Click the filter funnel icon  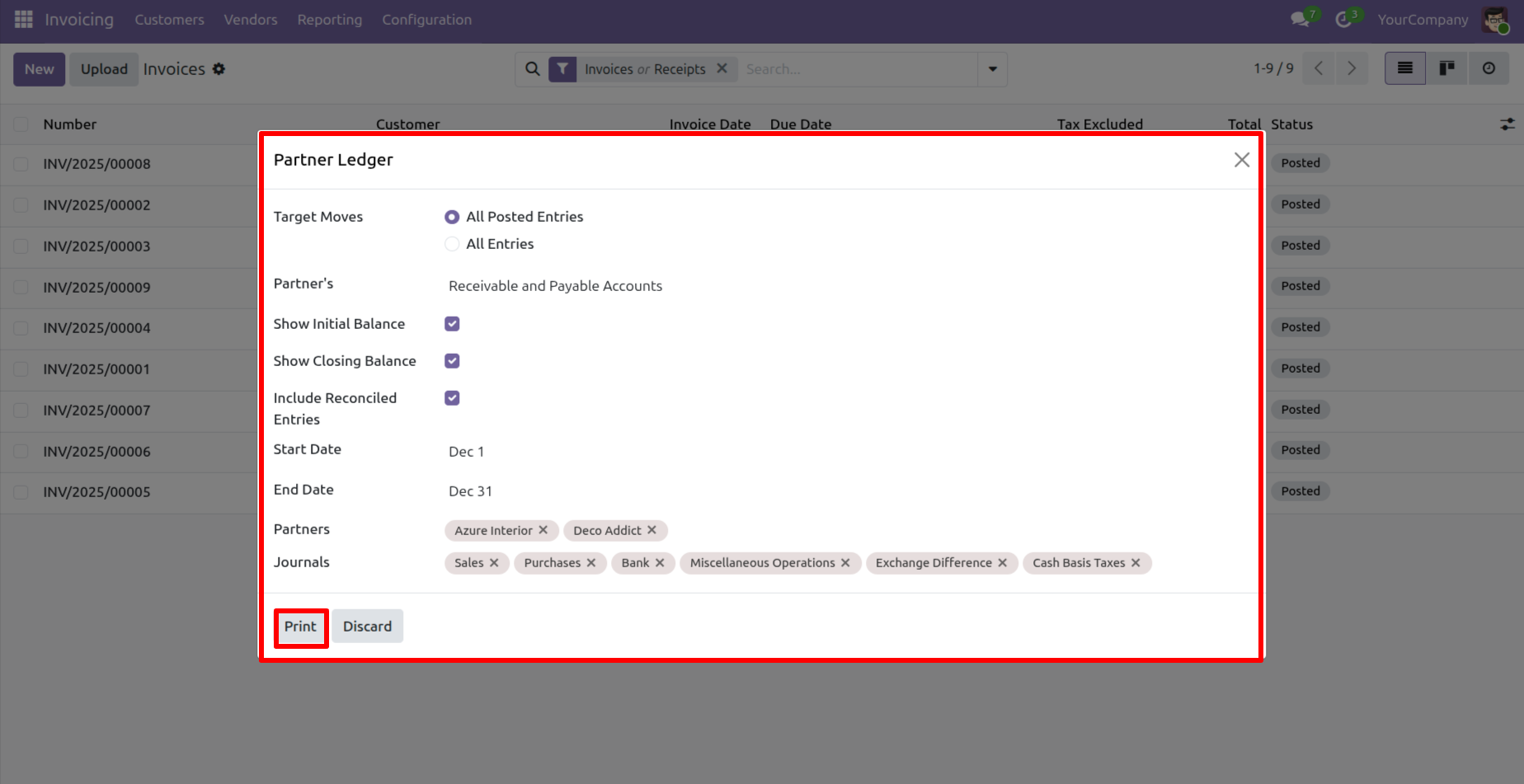(x=562, y=69)
